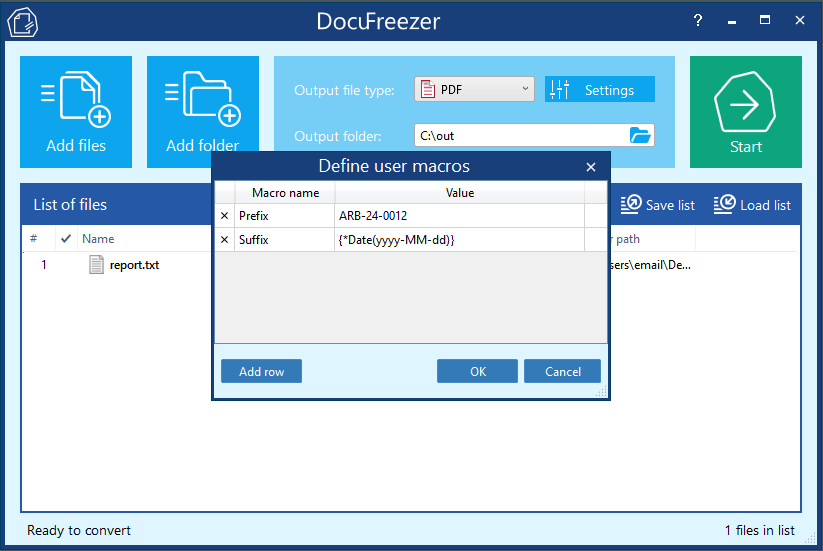Click Save list

[658, 205]
